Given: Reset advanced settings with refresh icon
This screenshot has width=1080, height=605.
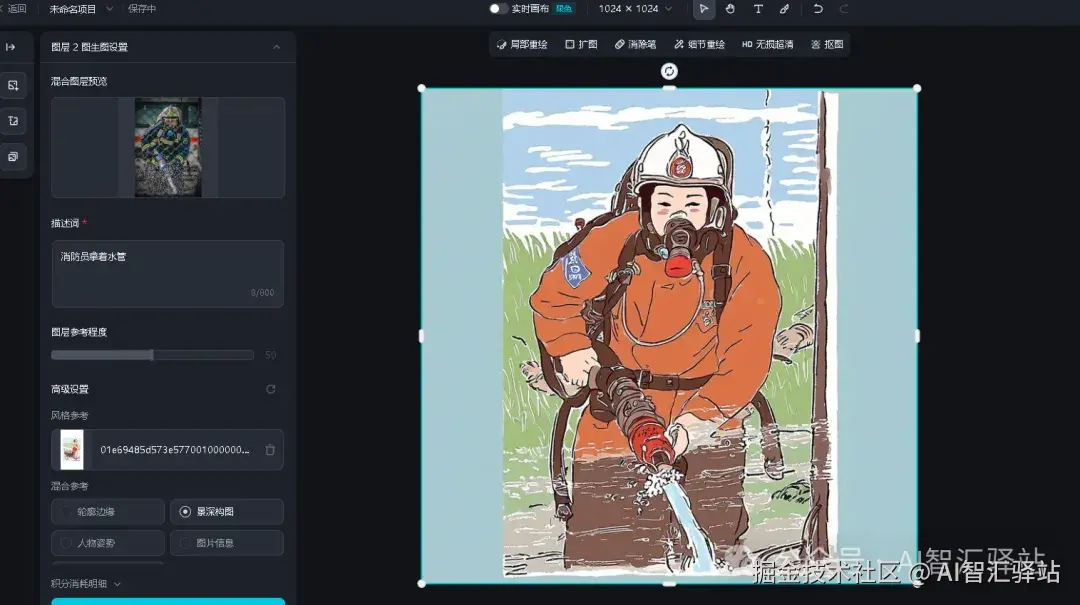Looking at the screenshot, I should (x=270, y=389).
